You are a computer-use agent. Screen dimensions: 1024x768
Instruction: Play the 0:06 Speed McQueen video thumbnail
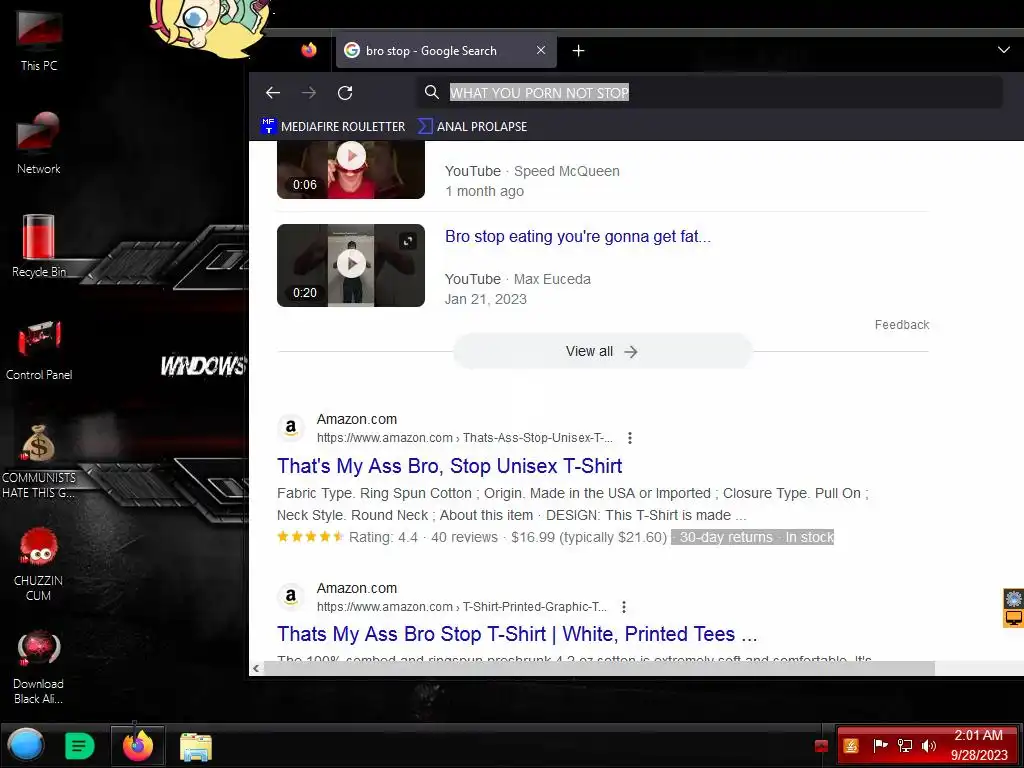(351, 170)
